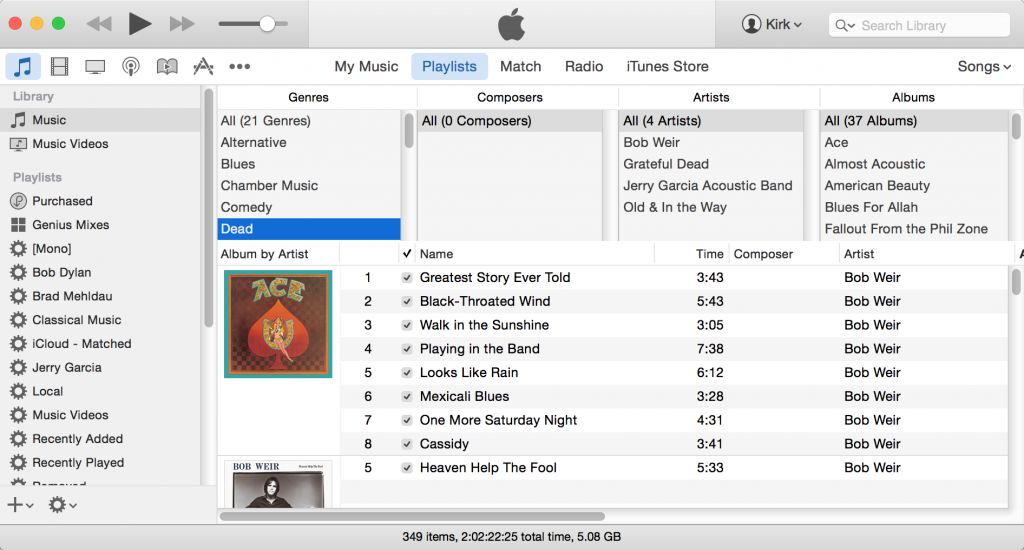
Task: Open Apps library icon
Action: [203, 66]
